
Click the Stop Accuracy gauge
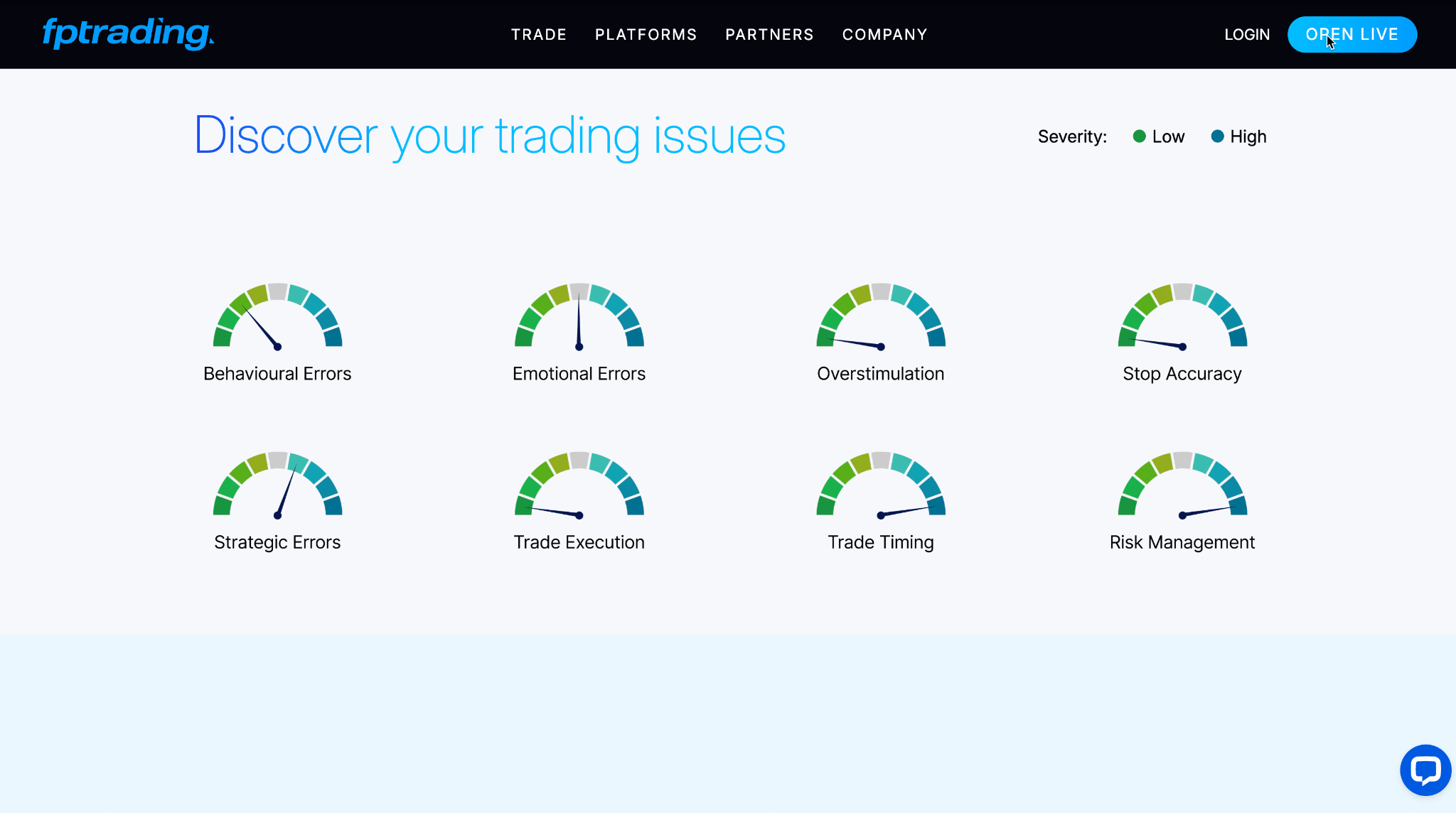coord(1182,316)
